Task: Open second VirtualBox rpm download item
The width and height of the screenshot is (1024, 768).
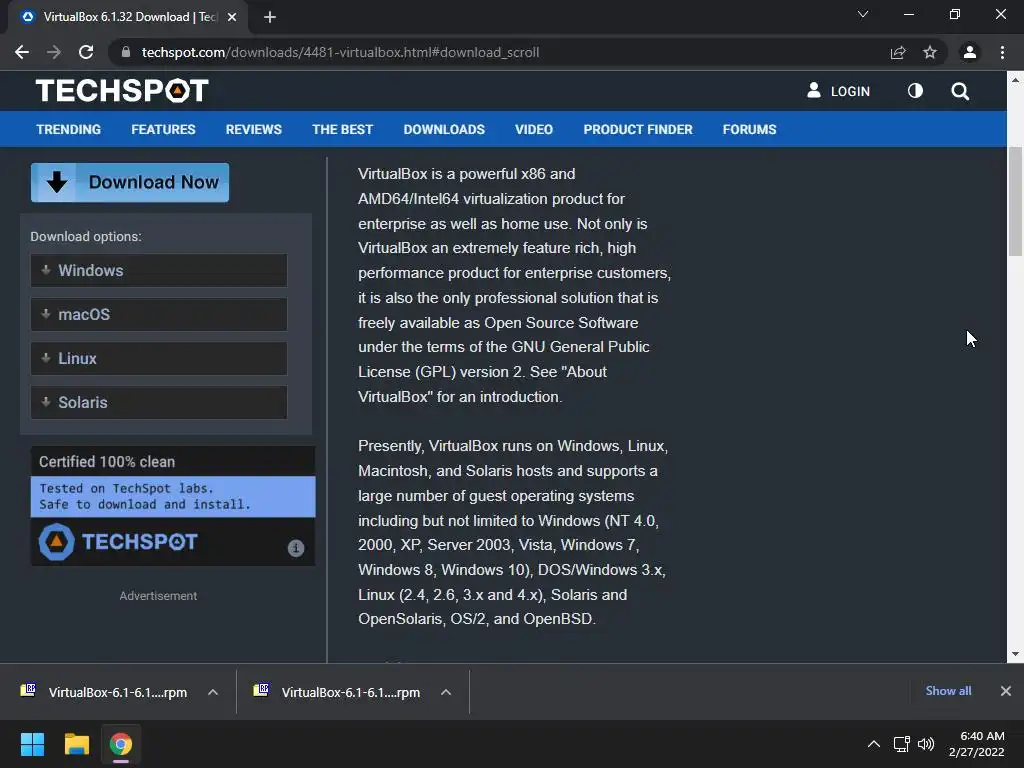Action: (x=338, y=692)
